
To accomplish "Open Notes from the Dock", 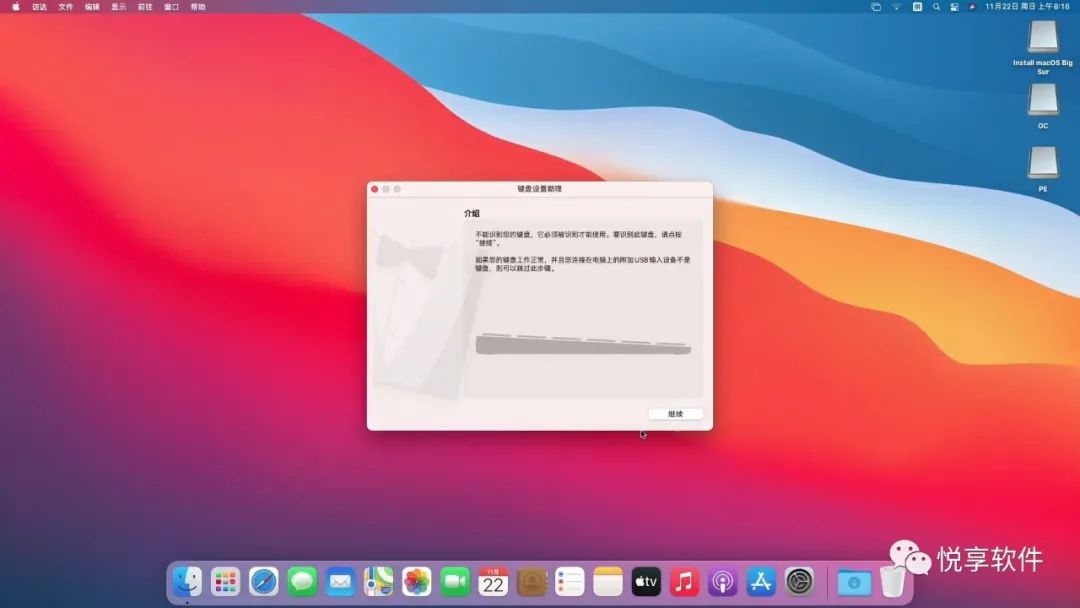I will 608,582.
